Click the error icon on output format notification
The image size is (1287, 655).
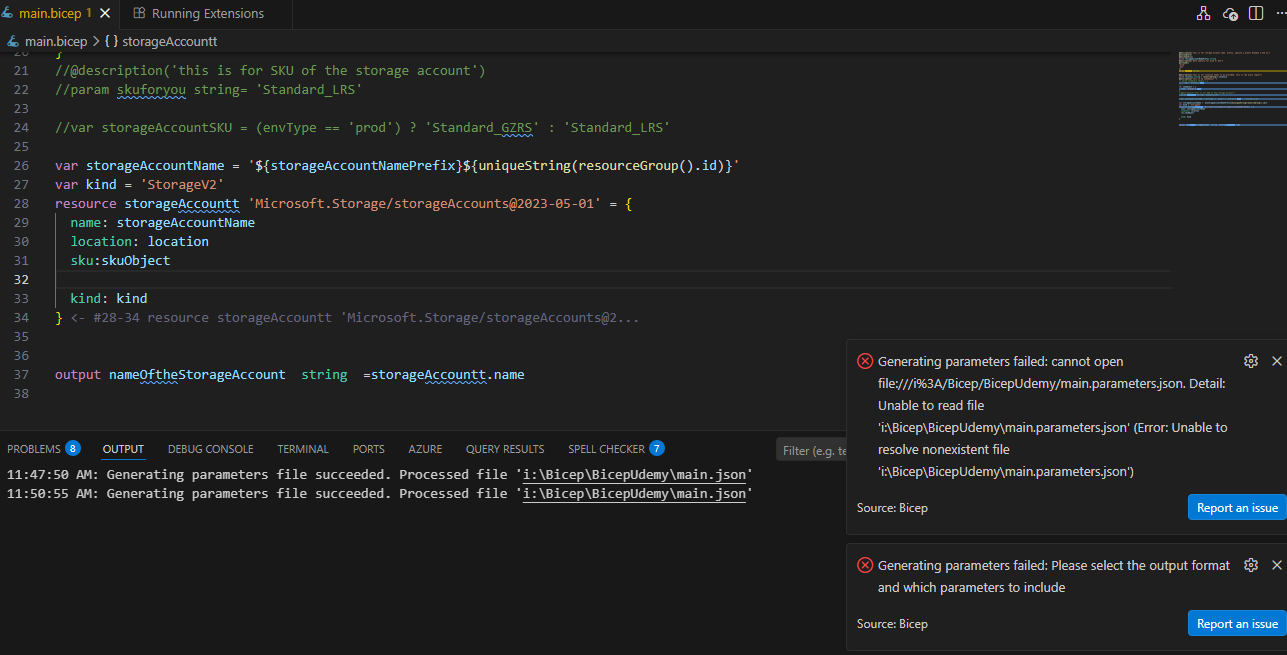865,565
